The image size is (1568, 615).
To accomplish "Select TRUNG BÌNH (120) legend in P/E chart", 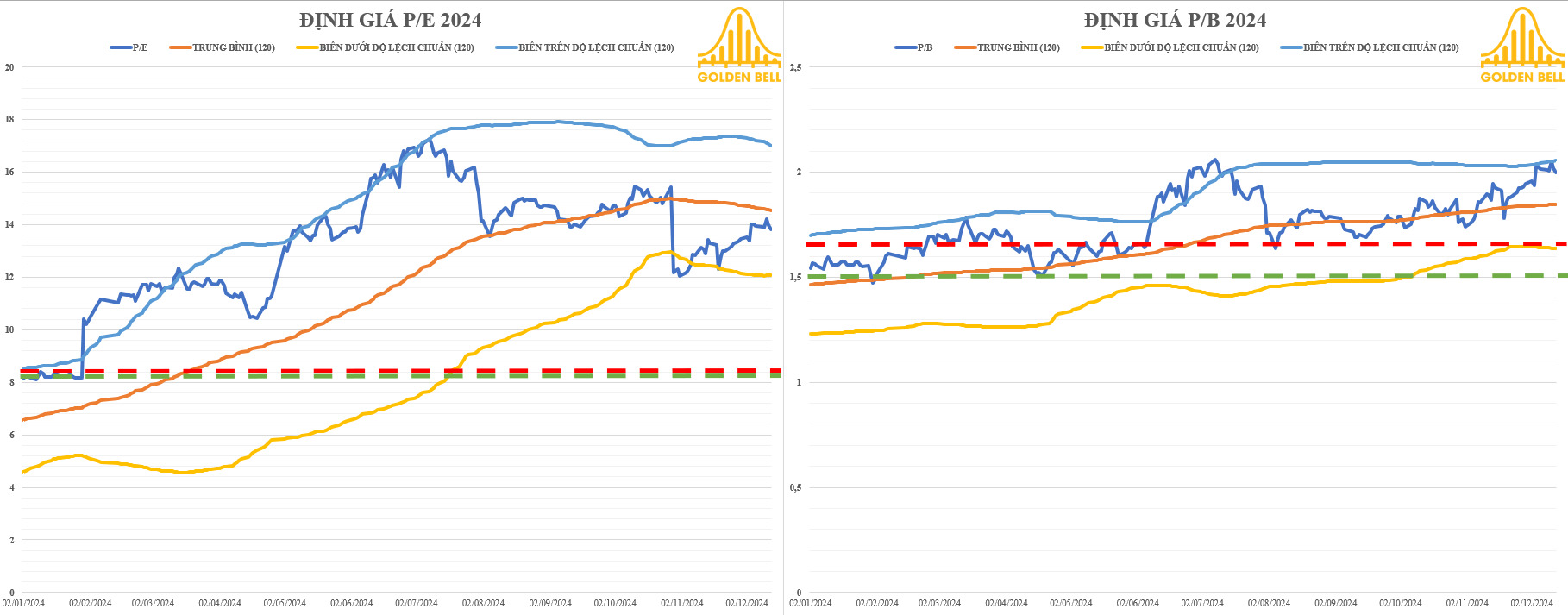I will pos(223,47).
